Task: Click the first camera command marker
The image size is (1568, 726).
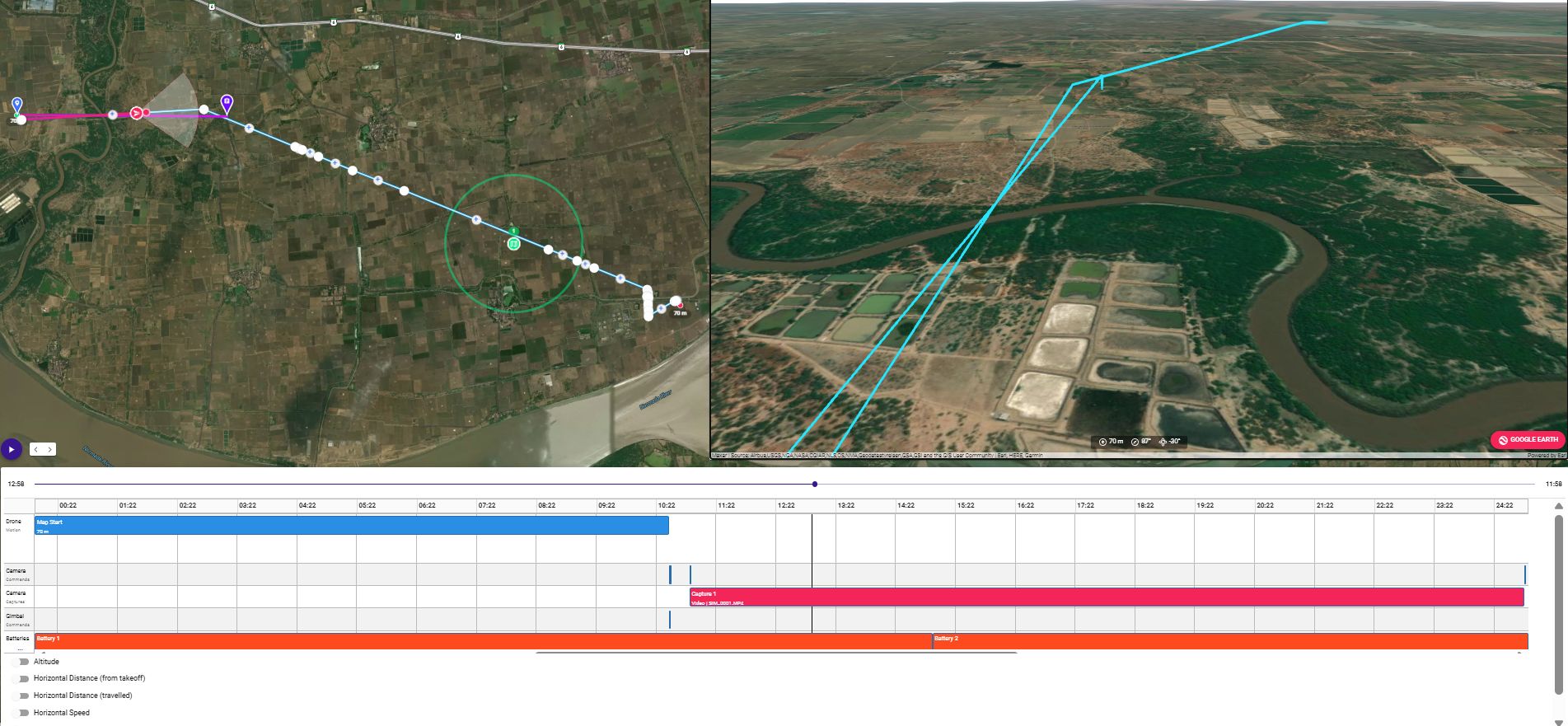Action: coord(670,574)
